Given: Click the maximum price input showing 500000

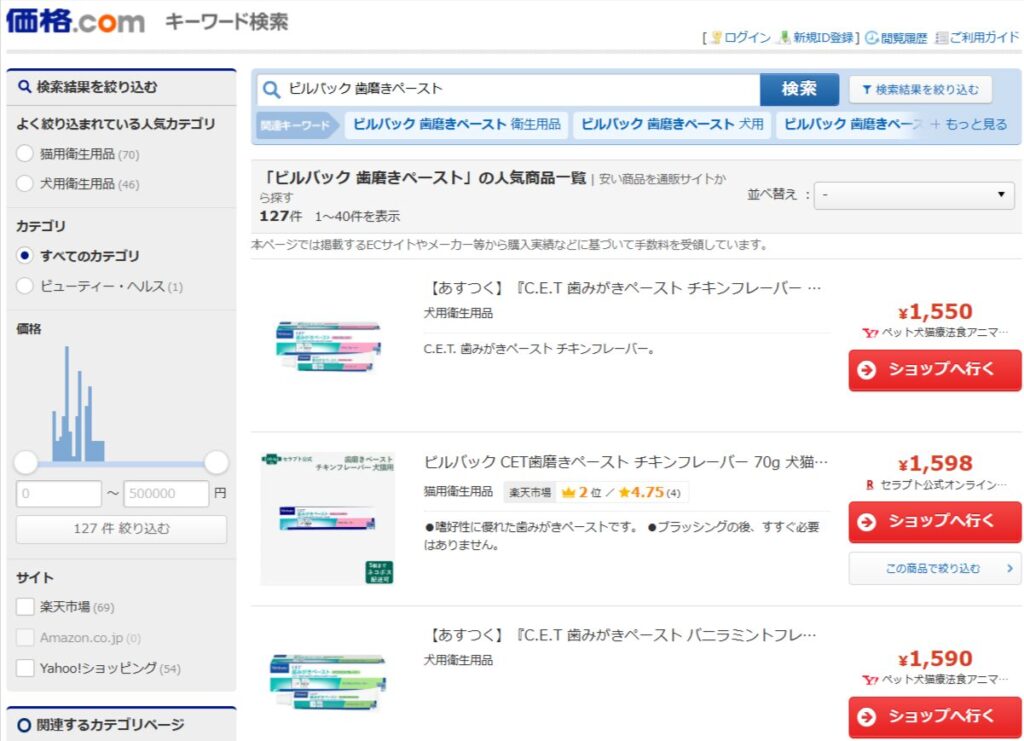Looking at the screenshot, I should pos(166,494).
